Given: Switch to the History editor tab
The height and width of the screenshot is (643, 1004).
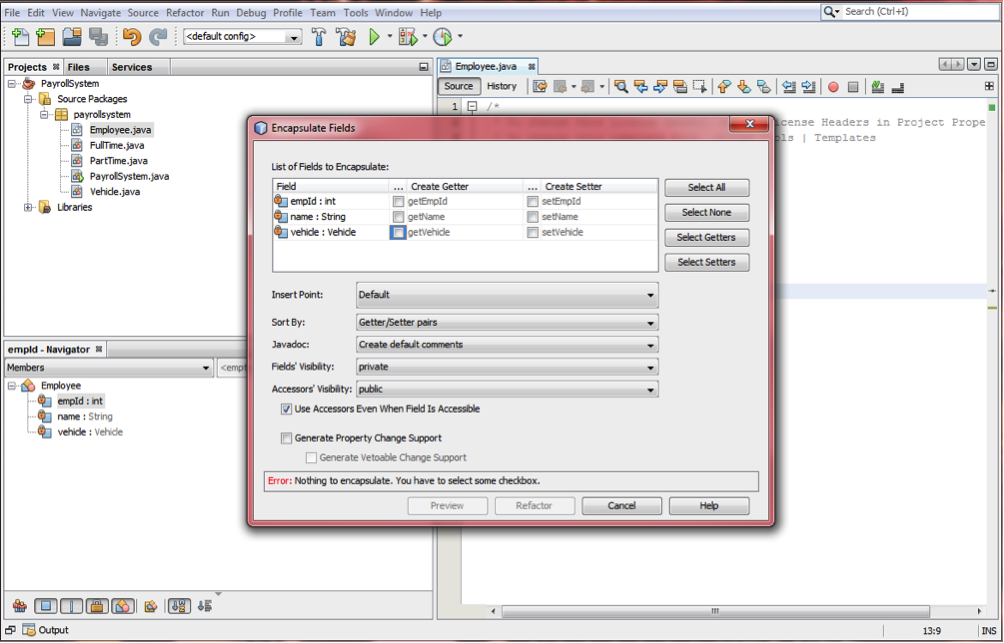Looking at the screenshot, I should [501, 86].
